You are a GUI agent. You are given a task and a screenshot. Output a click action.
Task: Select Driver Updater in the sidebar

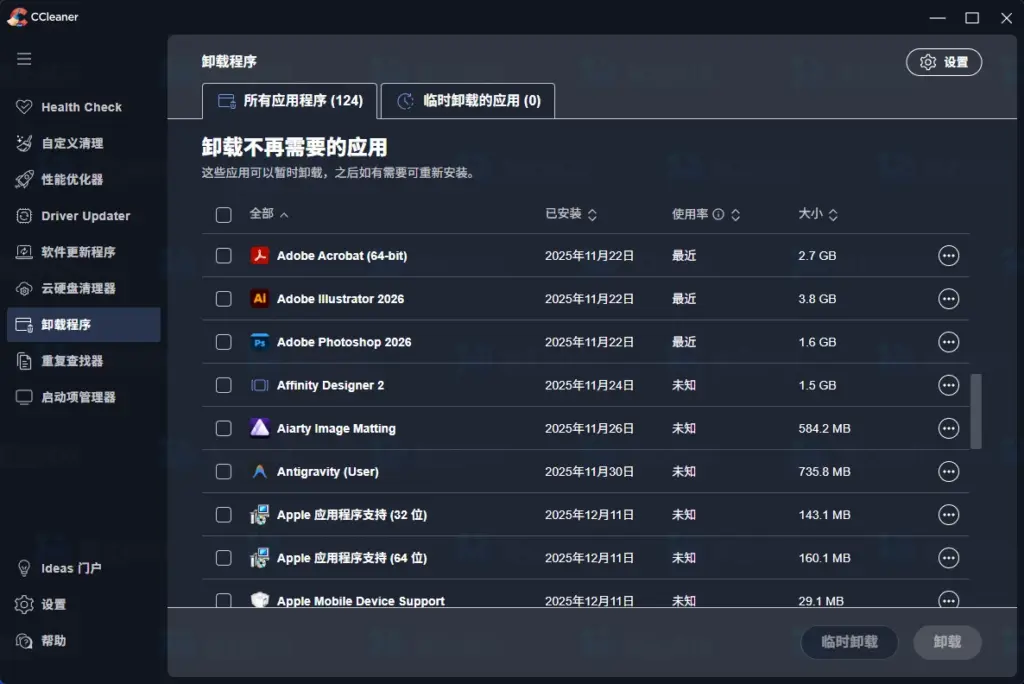[x=86, y=216]
